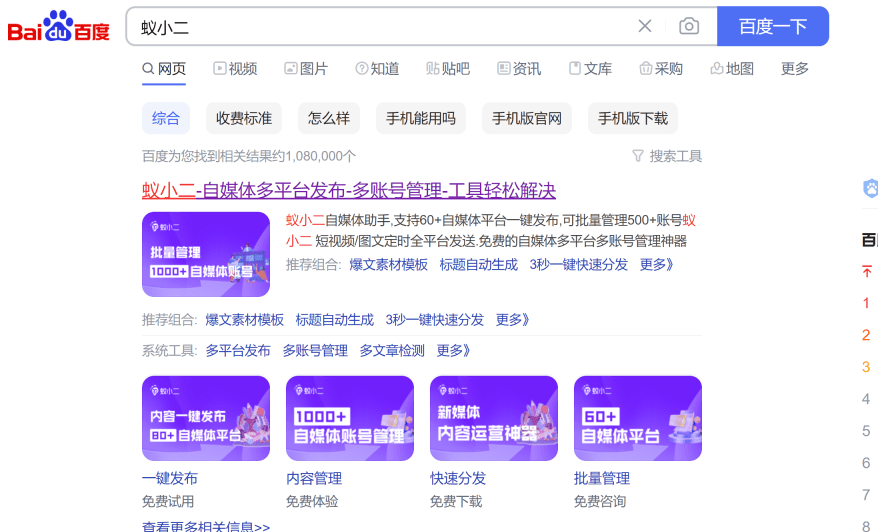This screenshot has width=878, height=532.
Task: Click 更多》 in 系统工具 row
Action: 453,351
